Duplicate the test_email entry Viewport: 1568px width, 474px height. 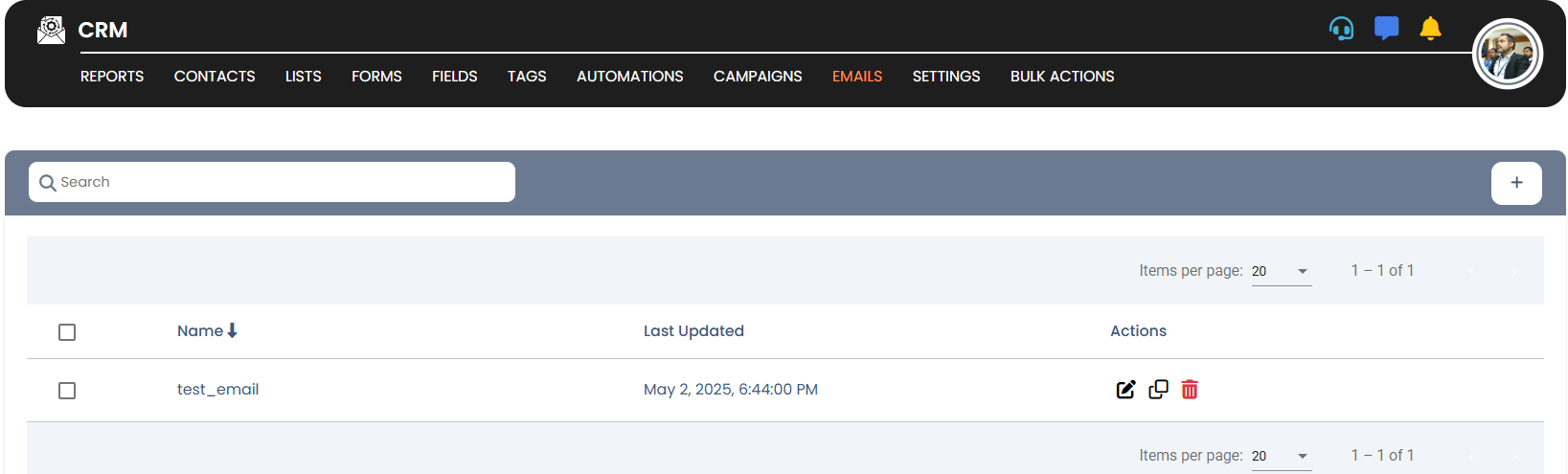pyautogui.click(x=1158, y=390)
